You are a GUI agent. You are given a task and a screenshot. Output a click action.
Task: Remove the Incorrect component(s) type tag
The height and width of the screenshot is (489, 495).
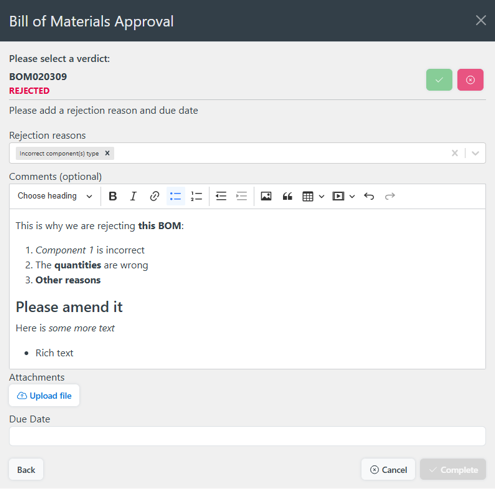(107, 153)
